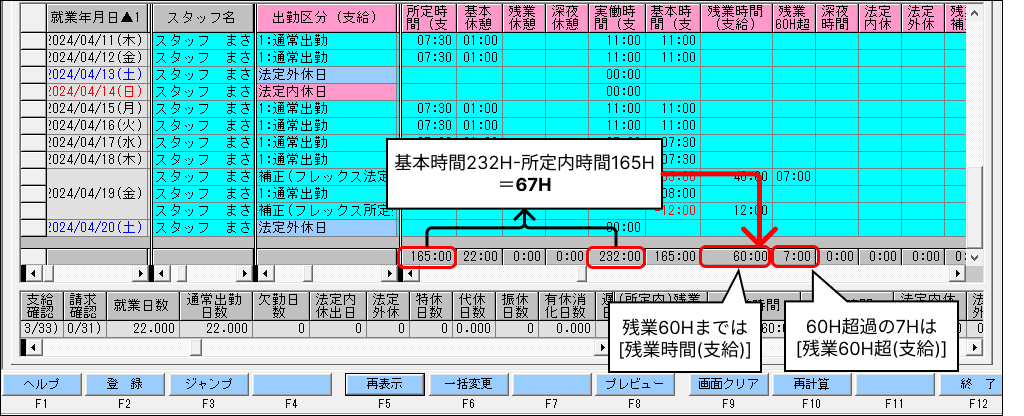
Task: Click down arrow of vertical scrollbar
Action: click(x=974, y=257)
